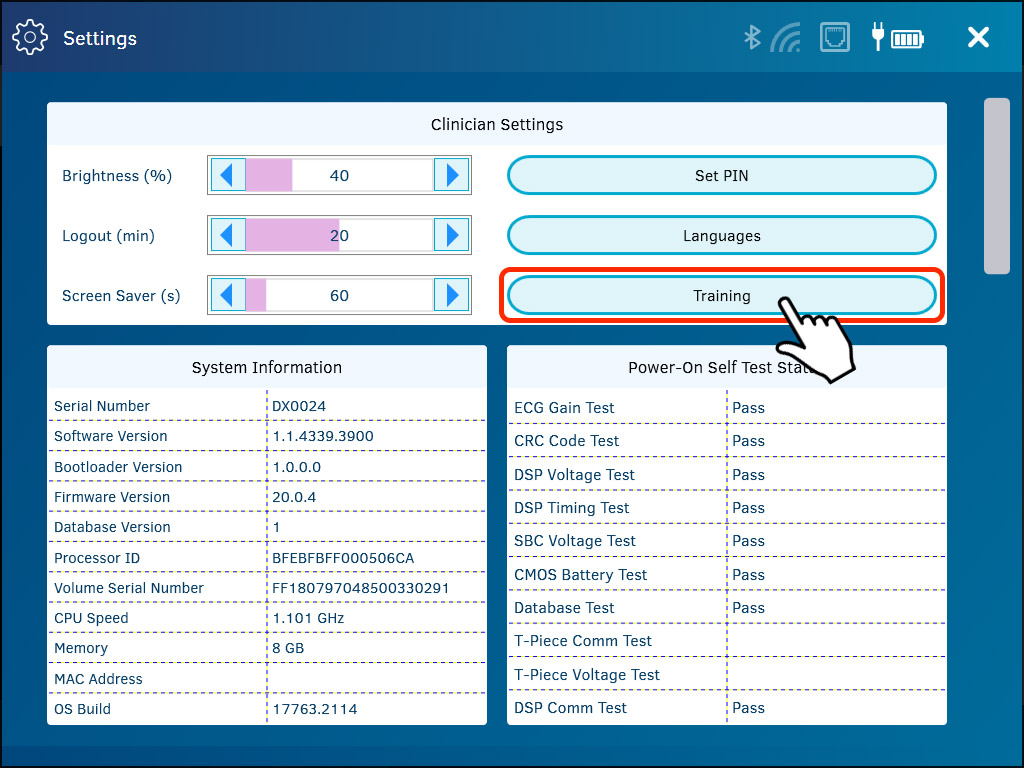
Task: Increase Brightness with the right arrow
Action: (452, 174)
